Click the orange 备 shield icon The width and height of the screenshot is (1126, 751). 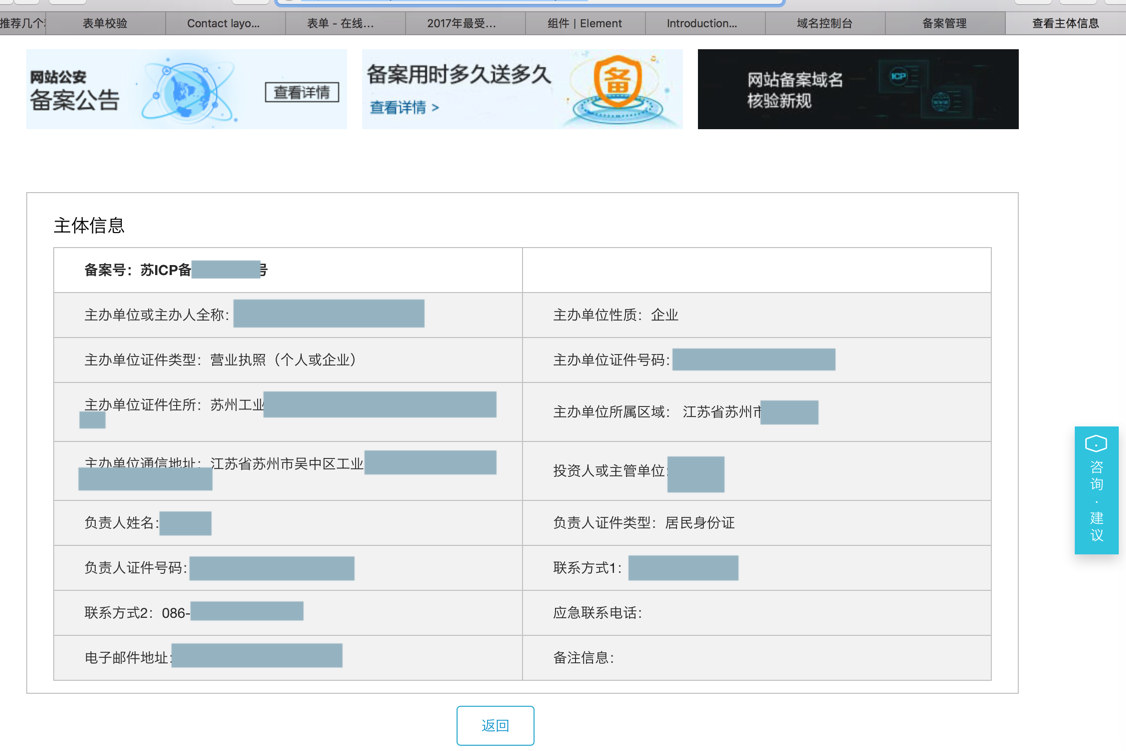[x=617, y=81]
